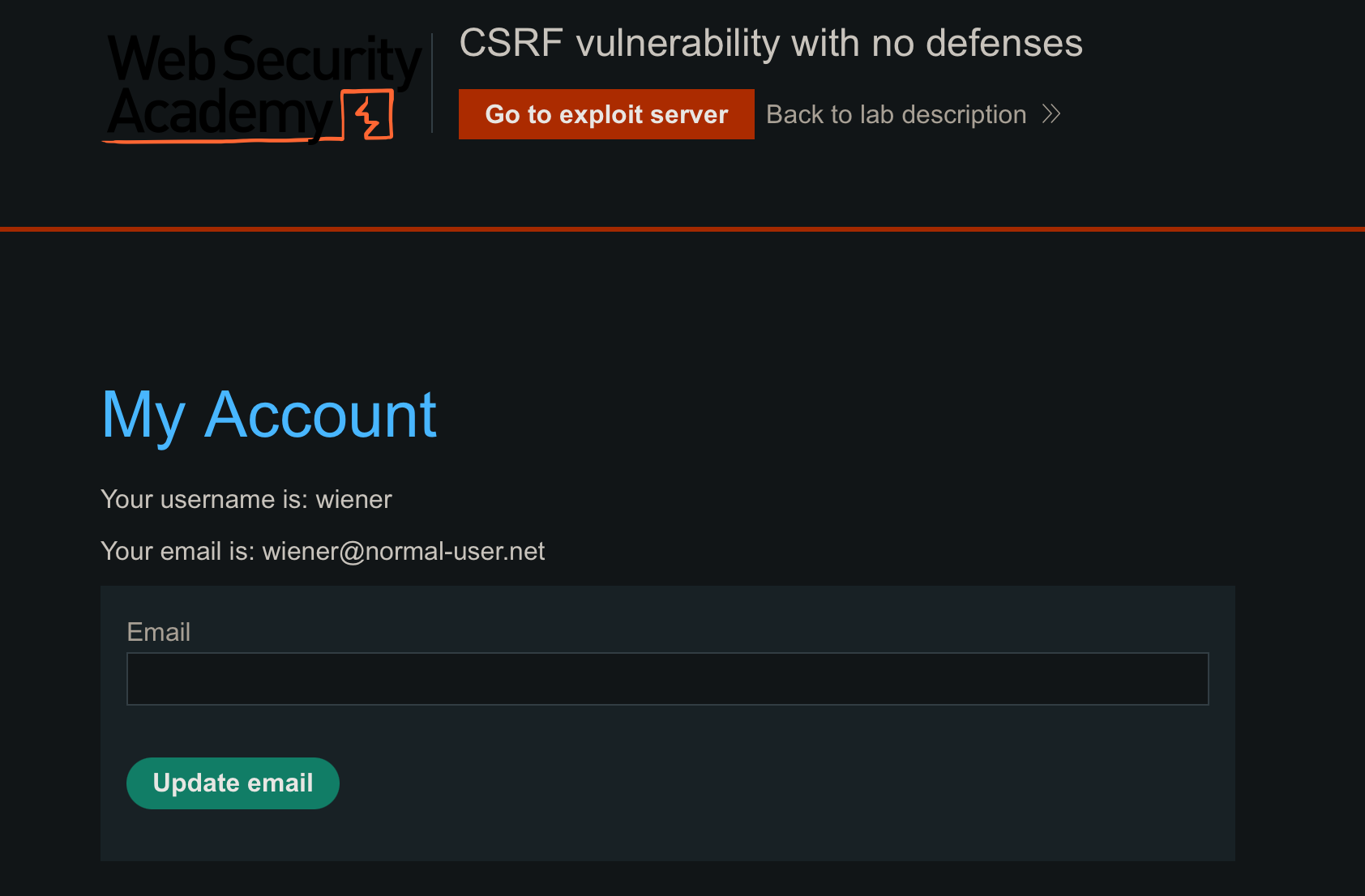Click the Email field label

159,632
